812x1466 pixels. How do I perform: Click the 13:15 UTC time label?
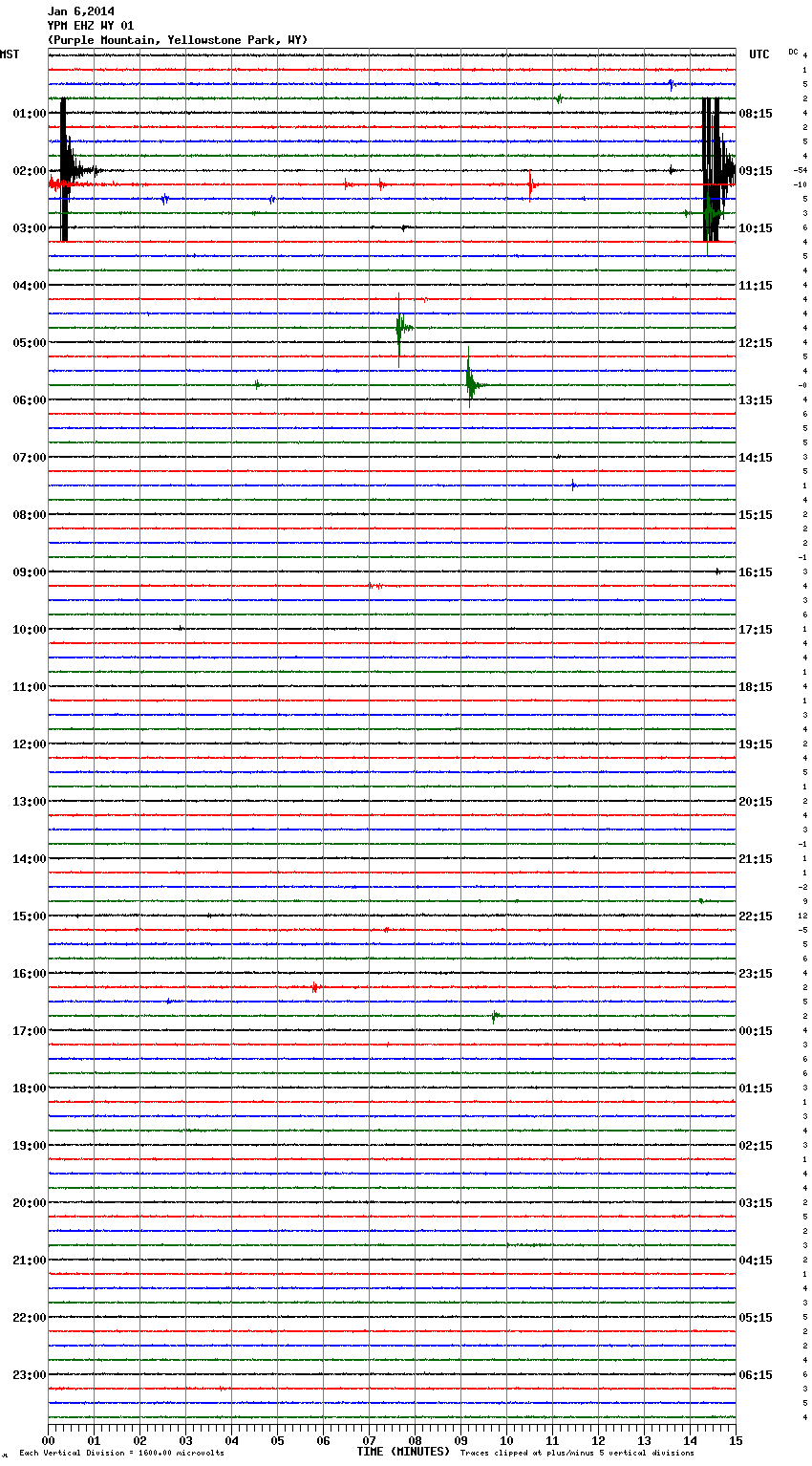coord(756,400)
